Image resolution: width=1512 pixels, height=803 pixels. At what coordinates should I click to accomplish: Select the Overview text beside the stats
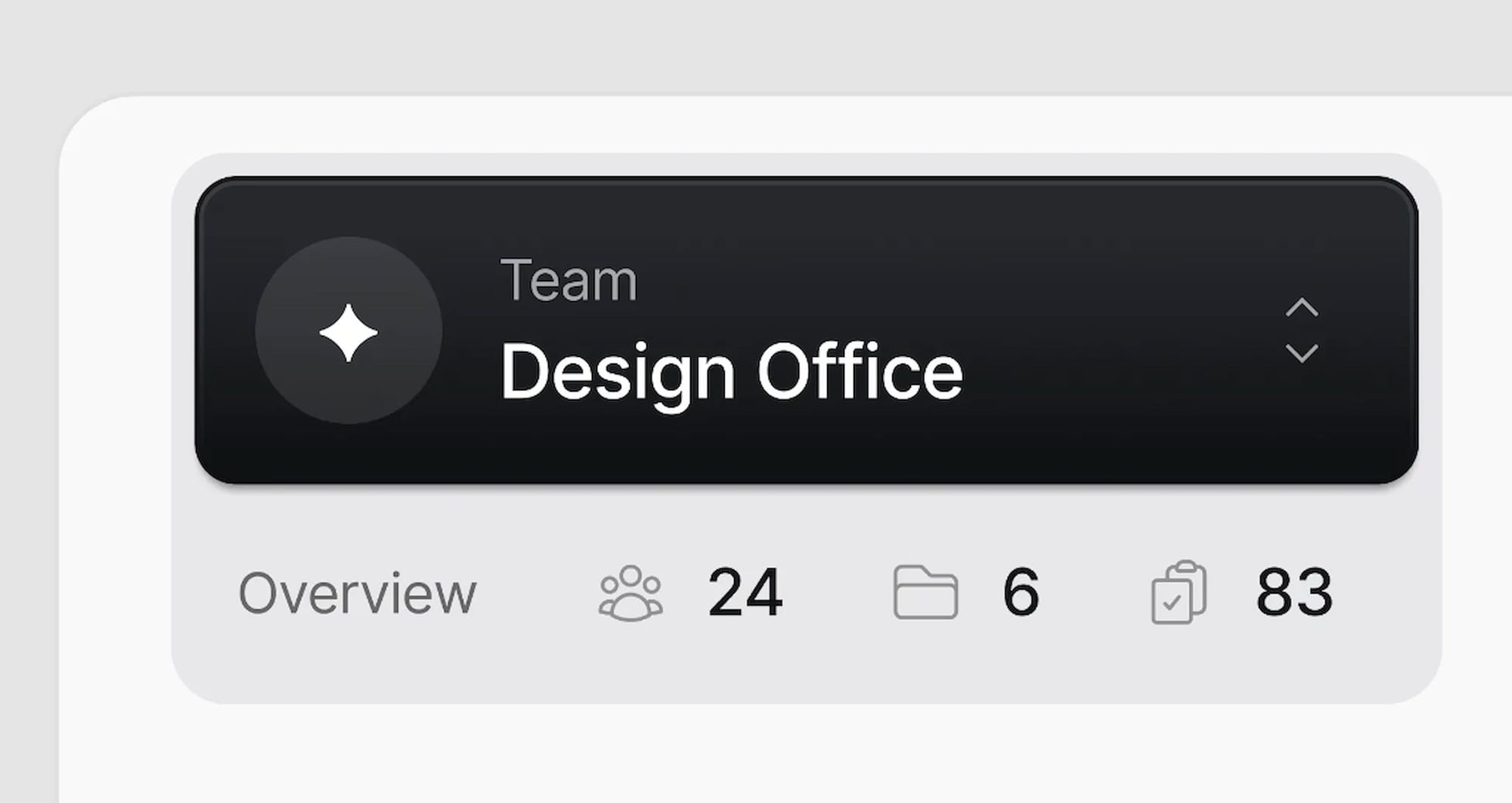tap(358, 594)
